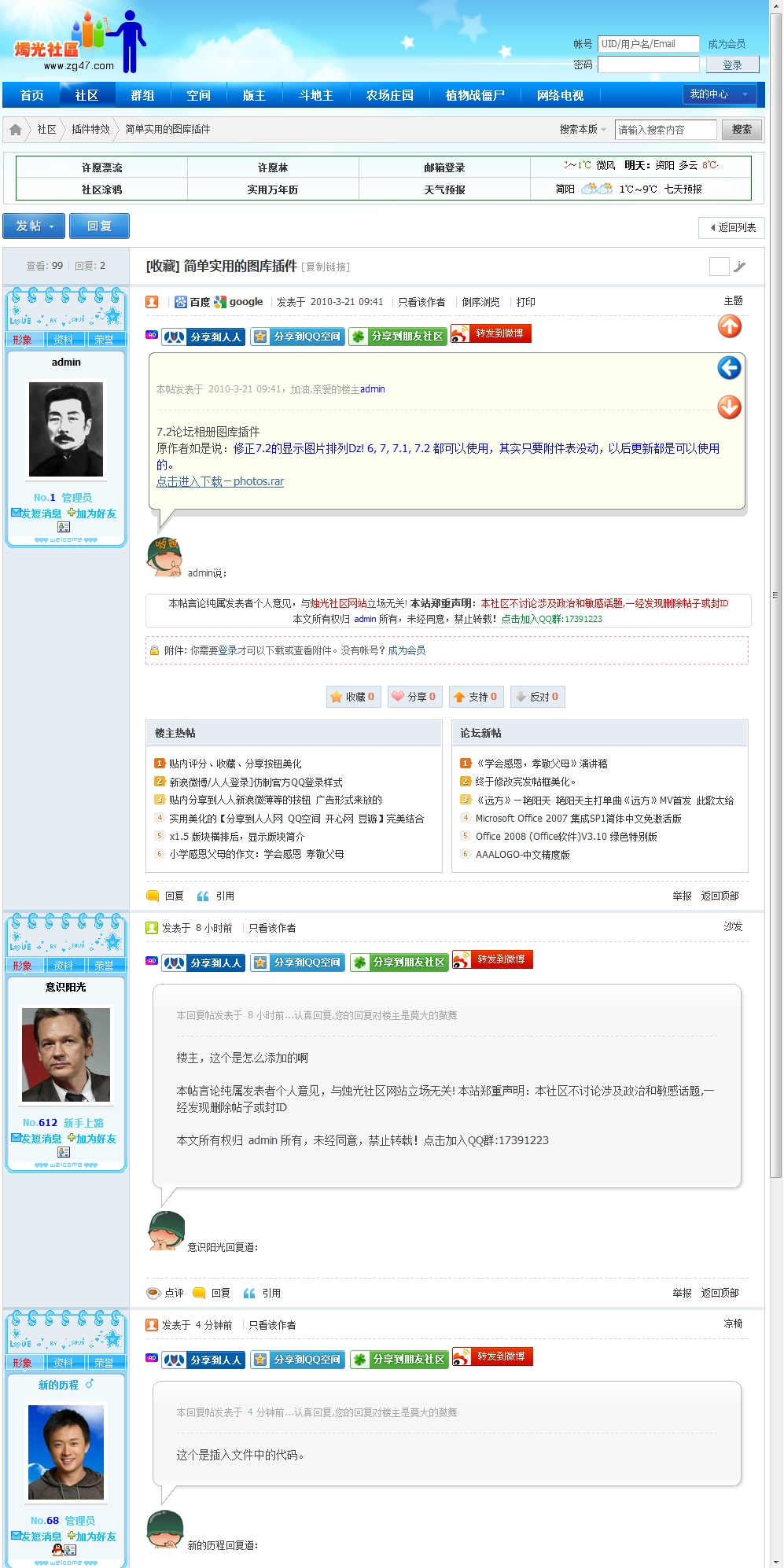Select 荣誉 tab on 意识阳光's profile card
The height and width of the screenshot is (1568, 784).
104,966
